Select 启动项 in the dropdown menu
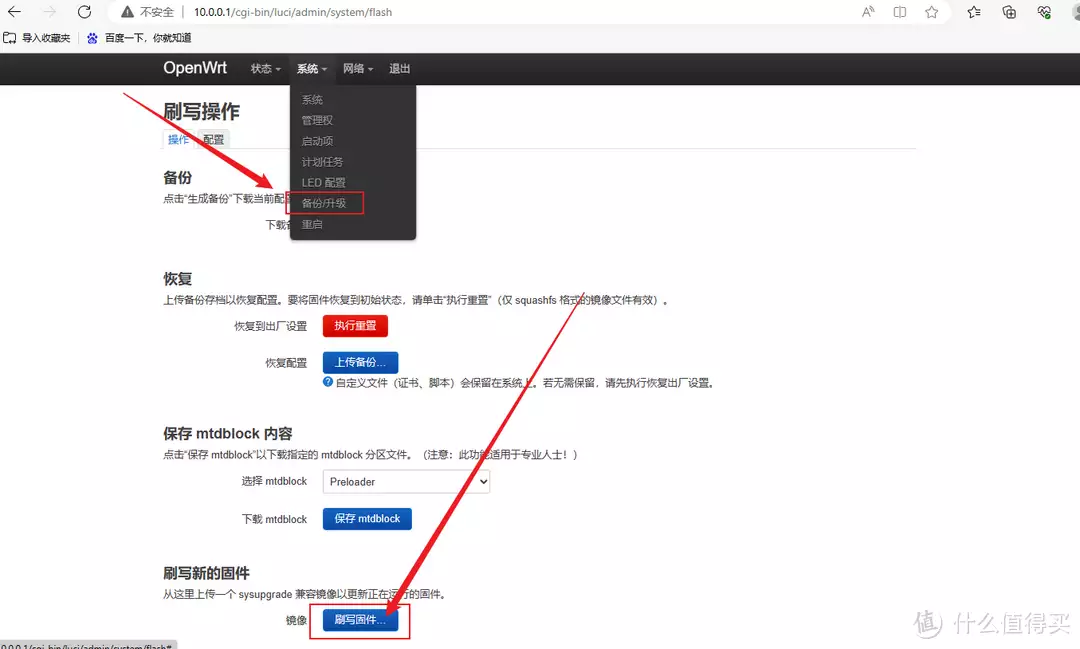 click(x=317, y=141)
